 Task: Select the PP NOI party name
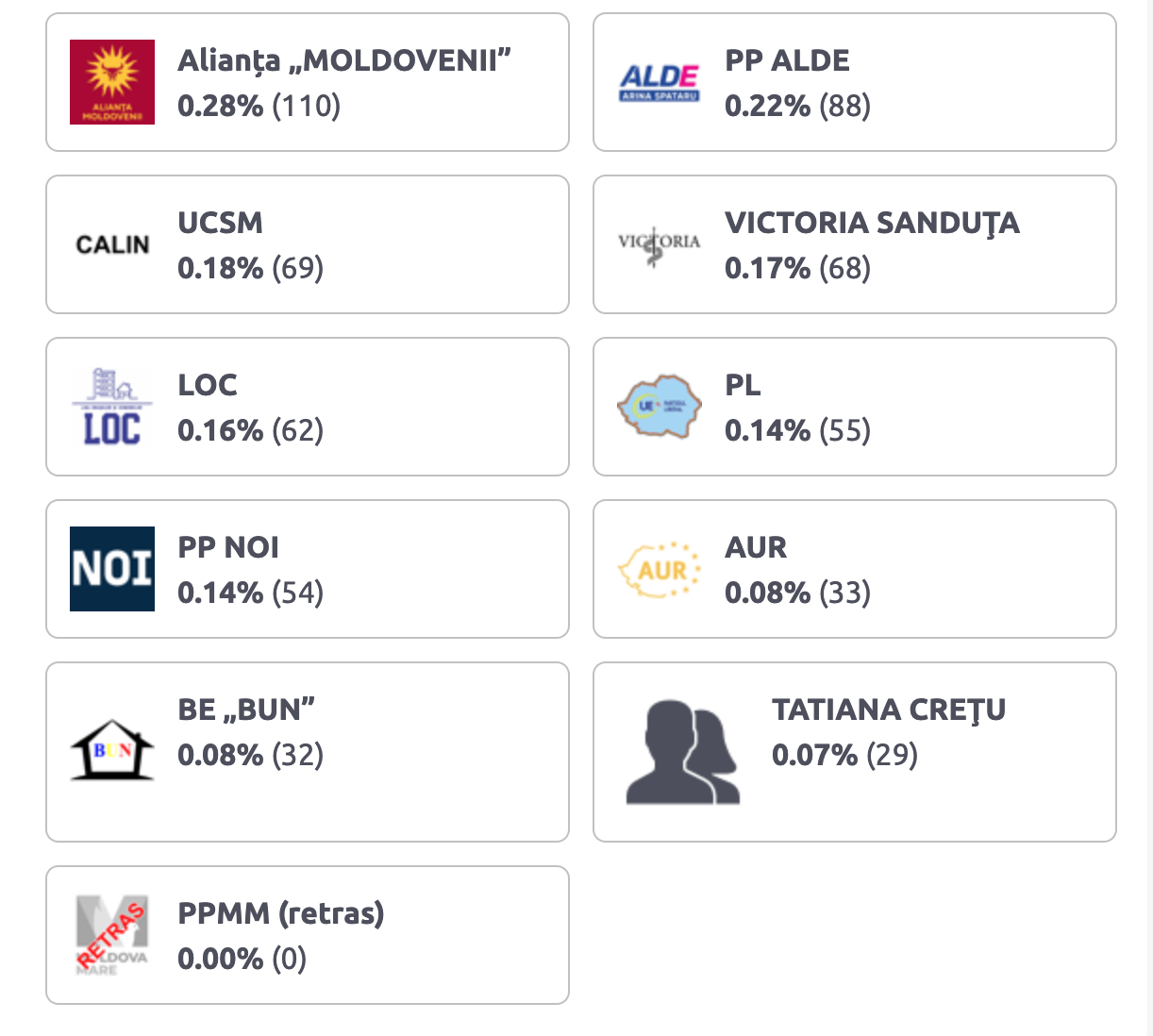(228, 547)
